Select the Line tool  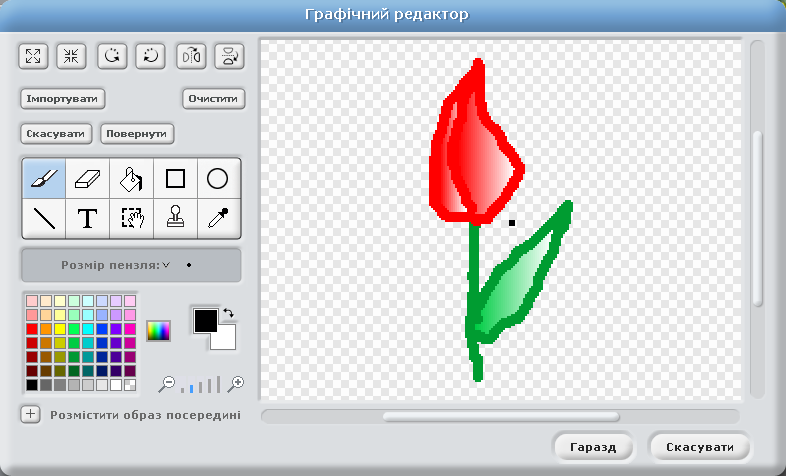coord(44,218)
